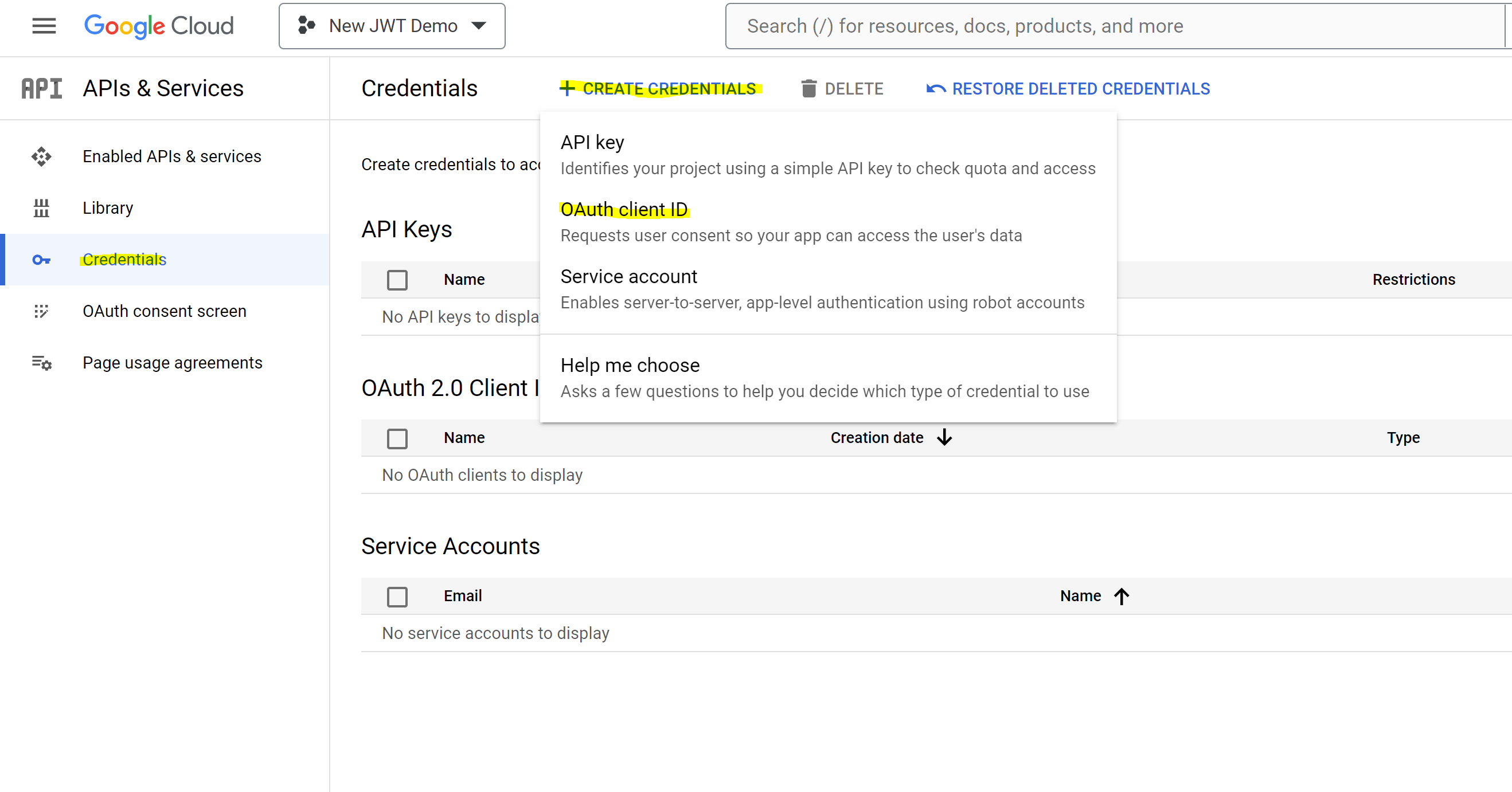Select OAuth client ID from menu
Screen dimensions: 1512x792
coord(623,209)
